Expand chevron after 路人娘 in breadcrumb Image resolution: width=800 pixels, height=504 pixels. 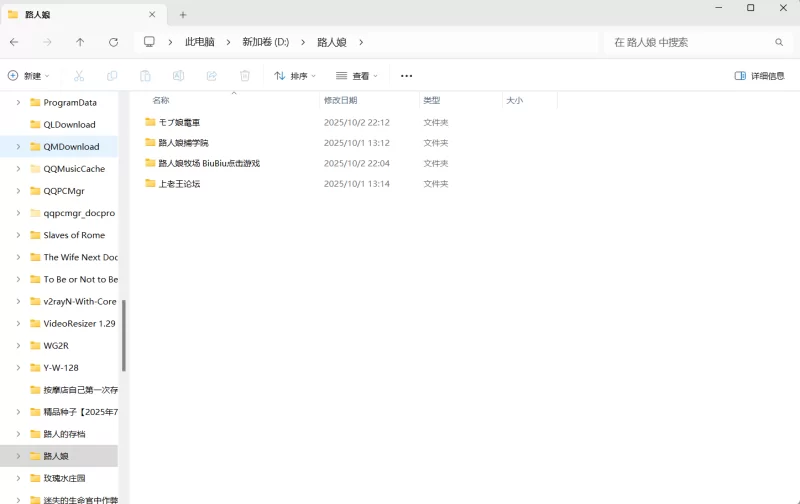[x=361, y=42]
